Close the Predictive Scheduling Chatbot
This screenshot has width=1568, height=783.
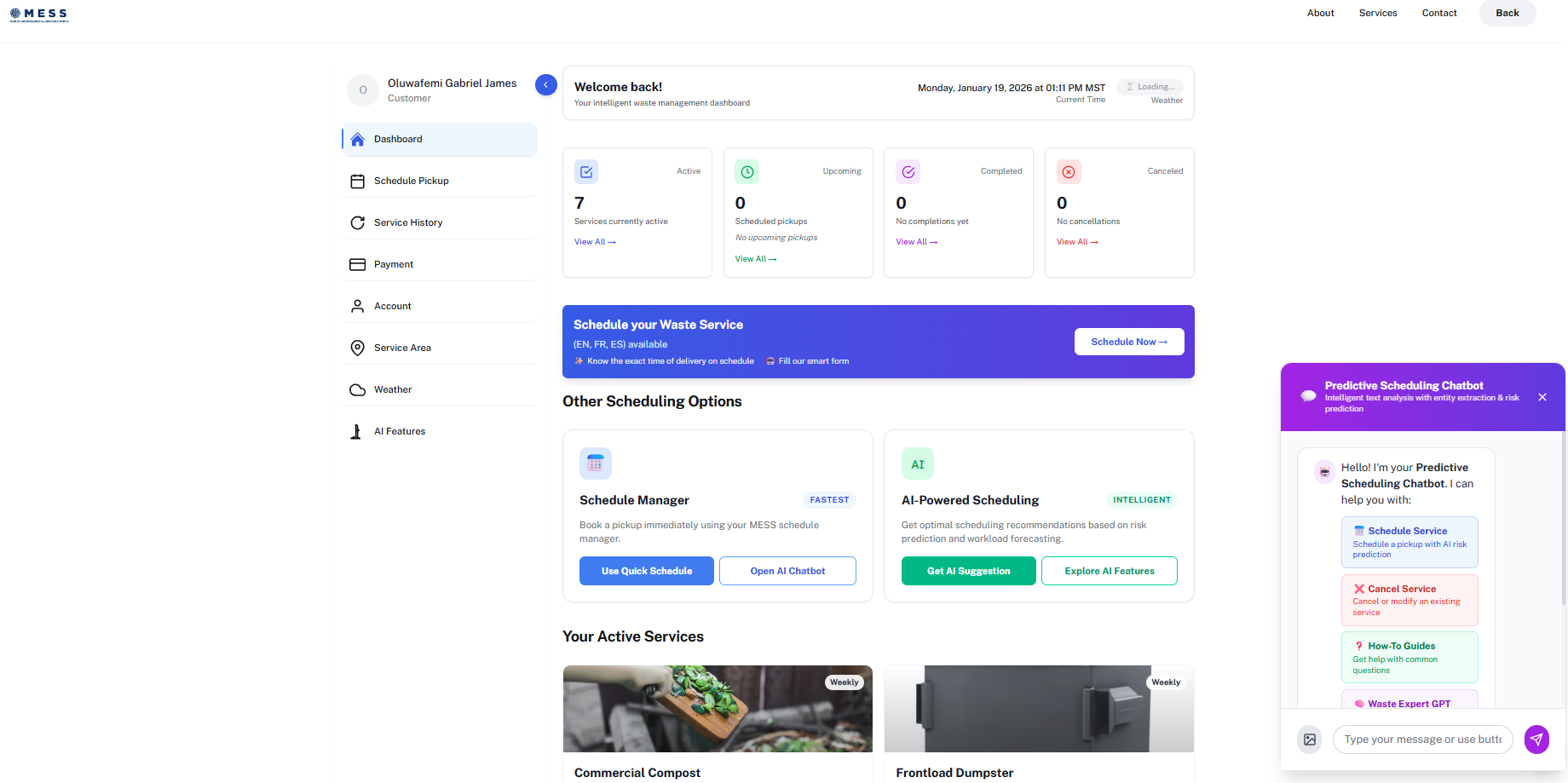click(1542, 397)
